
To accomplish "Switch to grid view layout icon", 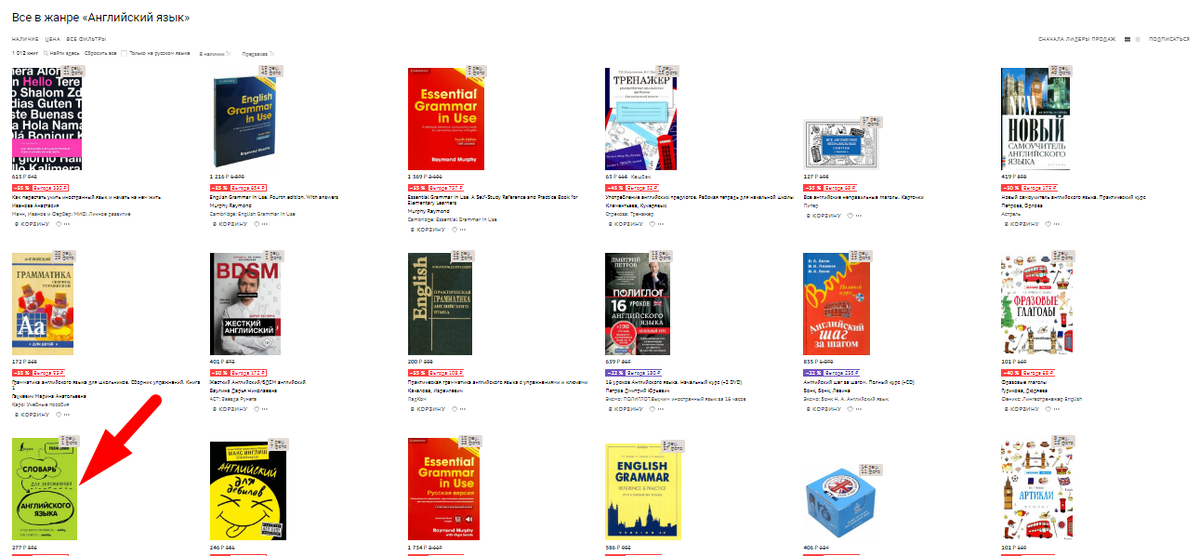I will (x=1127, y=39).
